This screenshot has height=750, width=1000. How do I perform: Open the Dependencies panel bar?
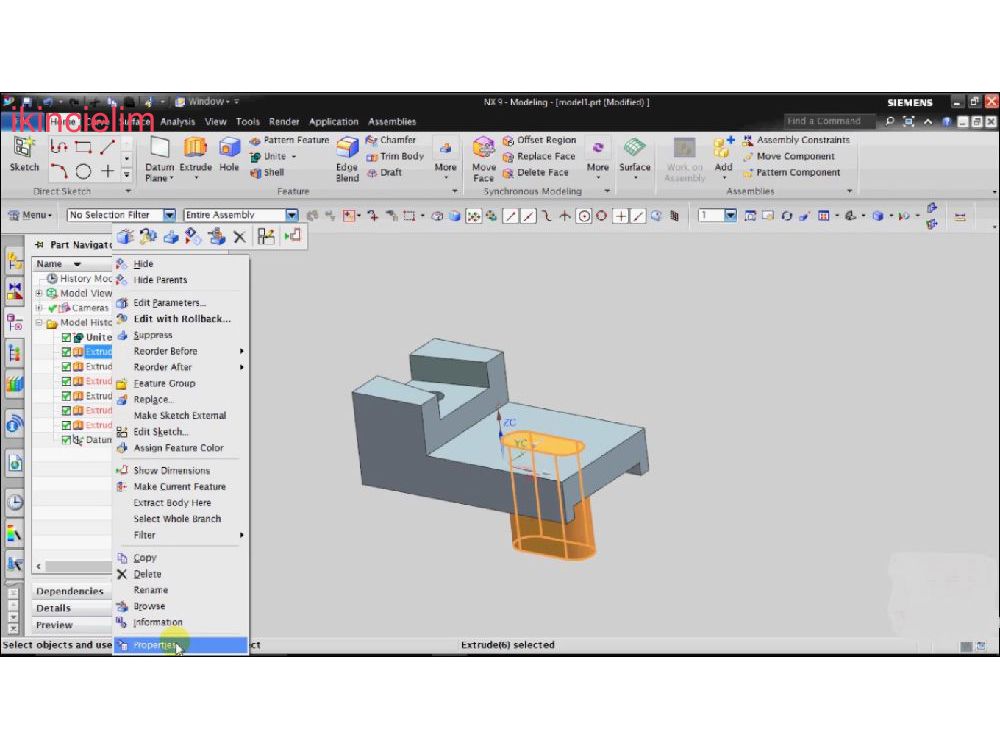point(72,591)
